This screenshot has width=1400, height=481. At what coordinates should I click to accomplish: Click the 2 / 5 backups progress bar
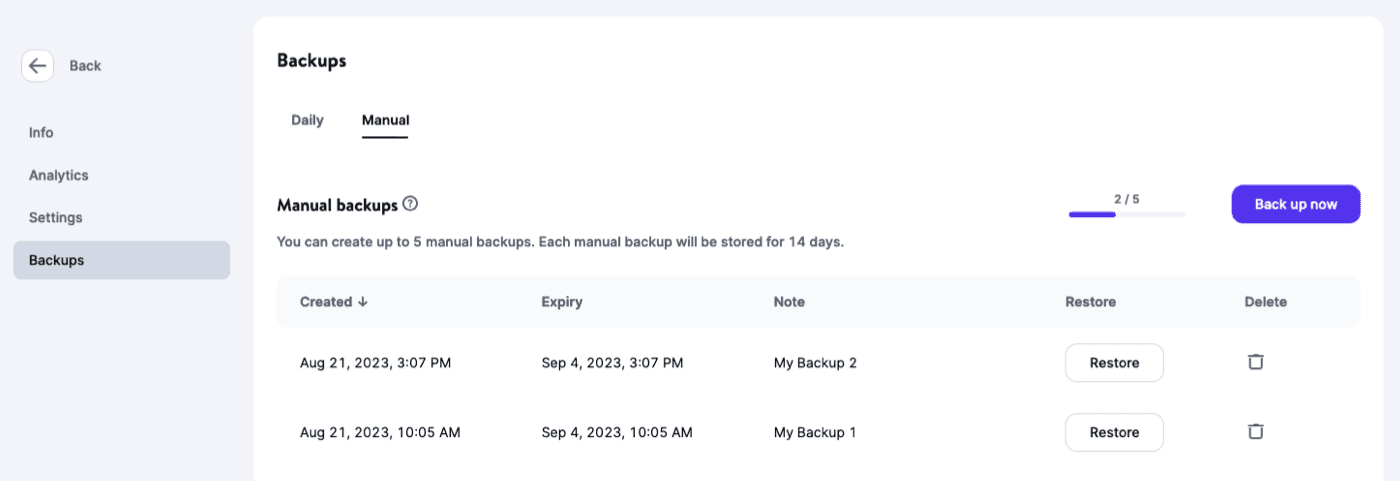1126,214
